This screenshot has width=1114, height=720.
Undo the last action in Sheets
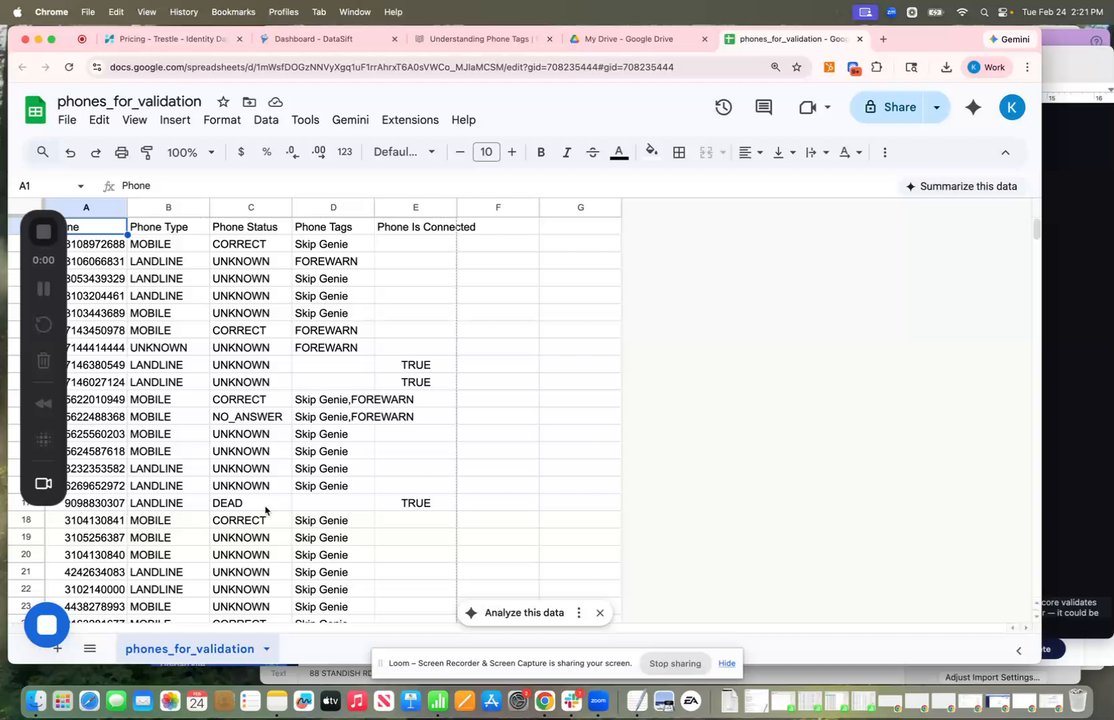click(70, 152)
